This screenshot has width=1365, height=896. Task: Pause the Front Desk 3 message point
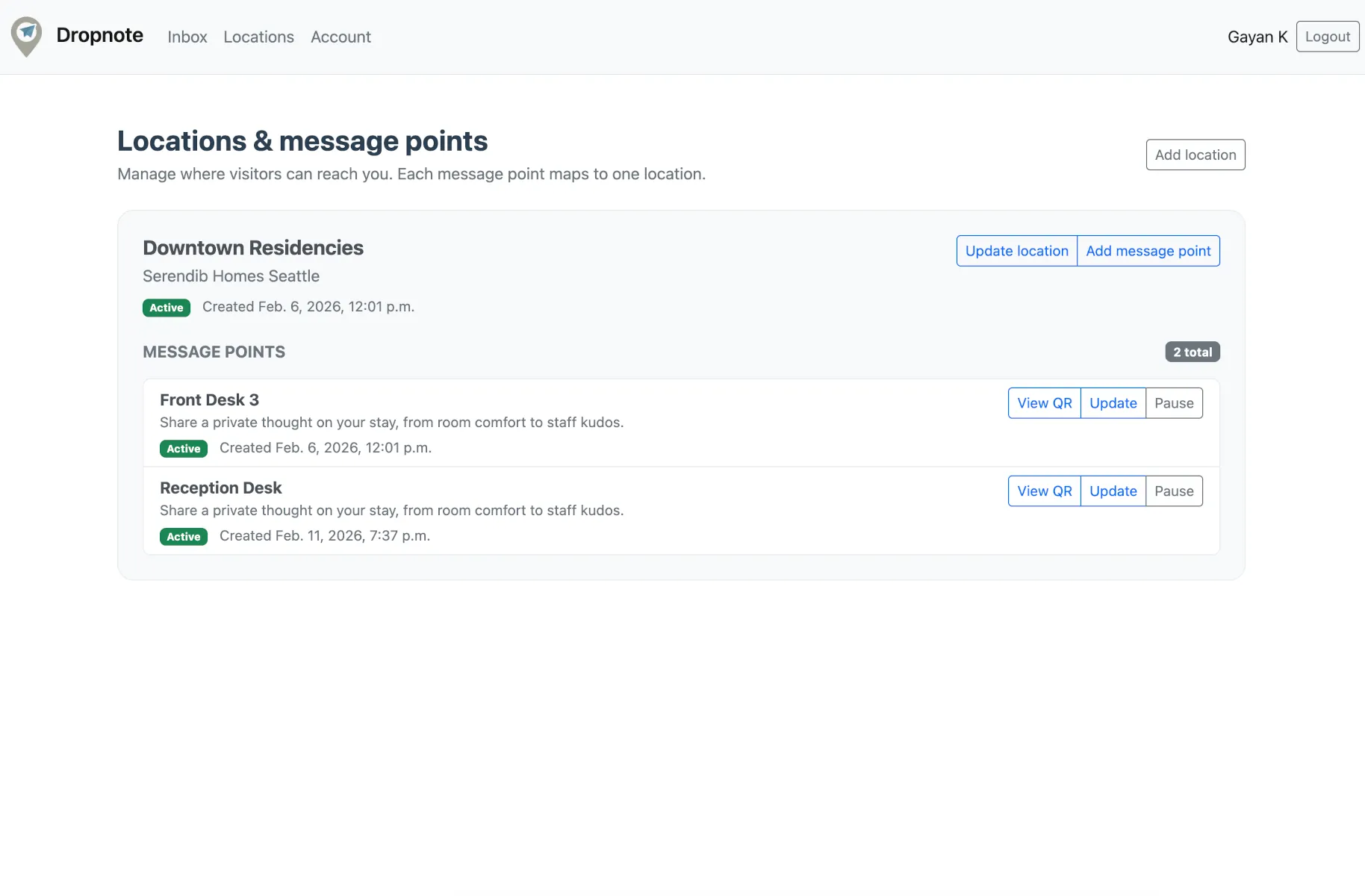click(1173, 403)
